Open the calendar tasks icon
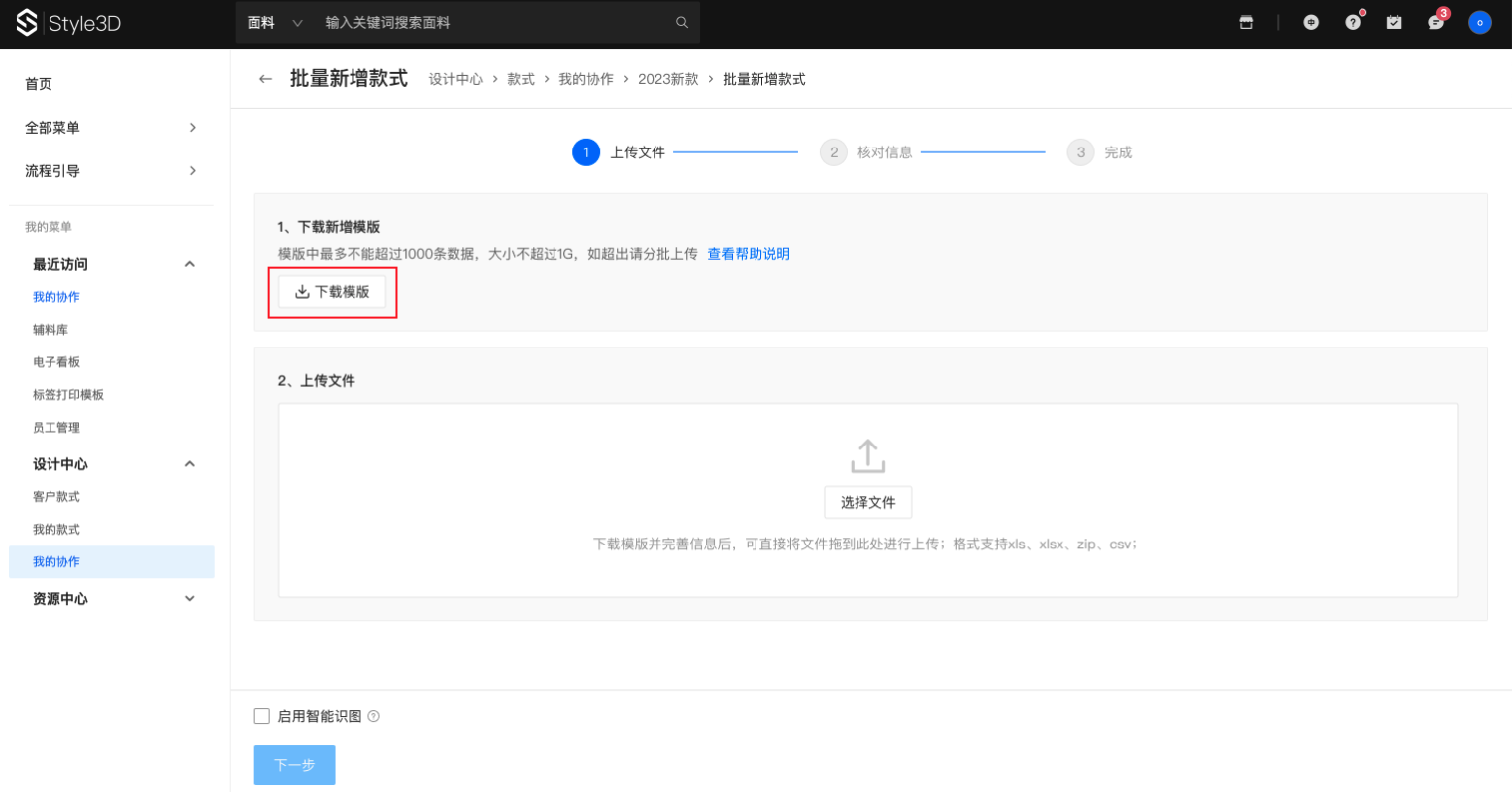The width and height of the screenshot is (1512, 792). (1394, 22)
